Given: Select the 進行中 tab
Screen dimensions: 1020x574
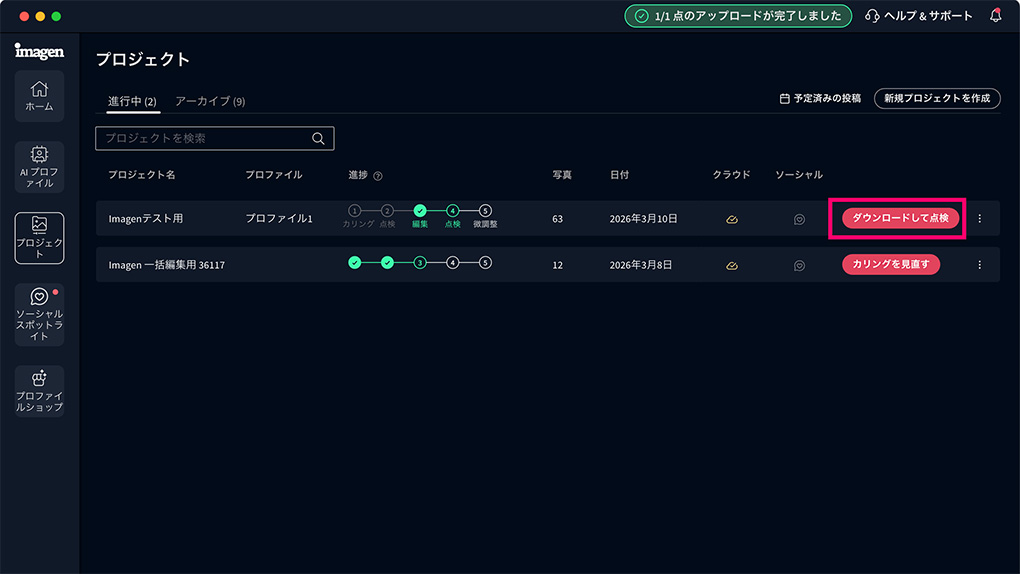Looking at the screenshot, I should click(132, 101).
